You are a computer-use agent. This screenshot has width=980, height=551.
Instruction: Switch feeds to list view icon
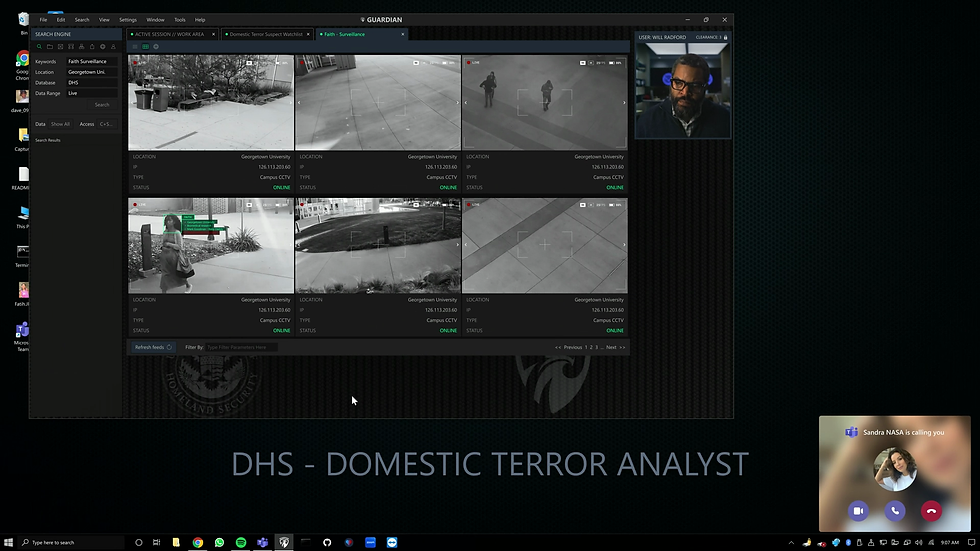pos(135,47)
